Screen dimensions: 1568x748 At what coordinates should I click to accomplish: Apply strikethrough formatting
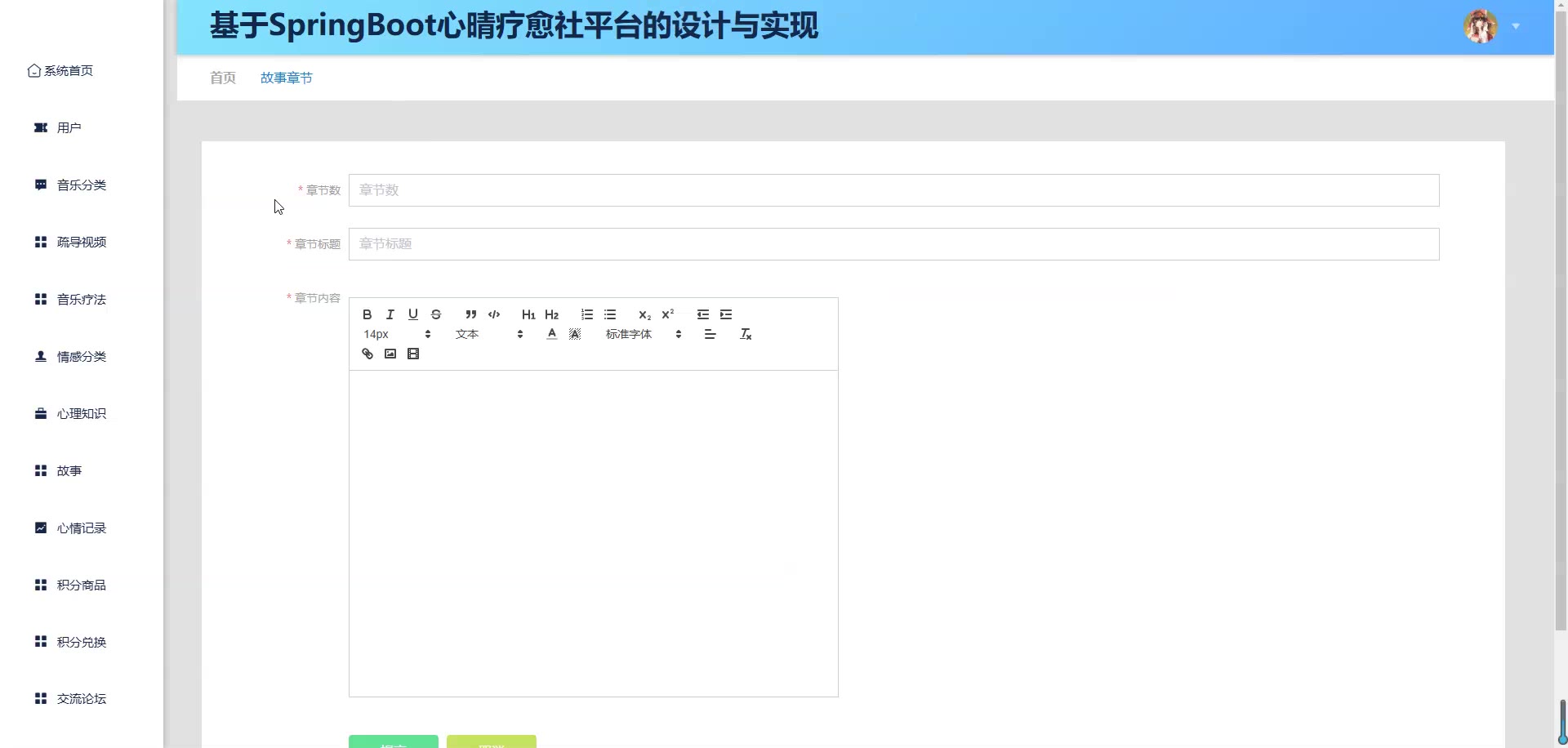click(x=436, y=314)
